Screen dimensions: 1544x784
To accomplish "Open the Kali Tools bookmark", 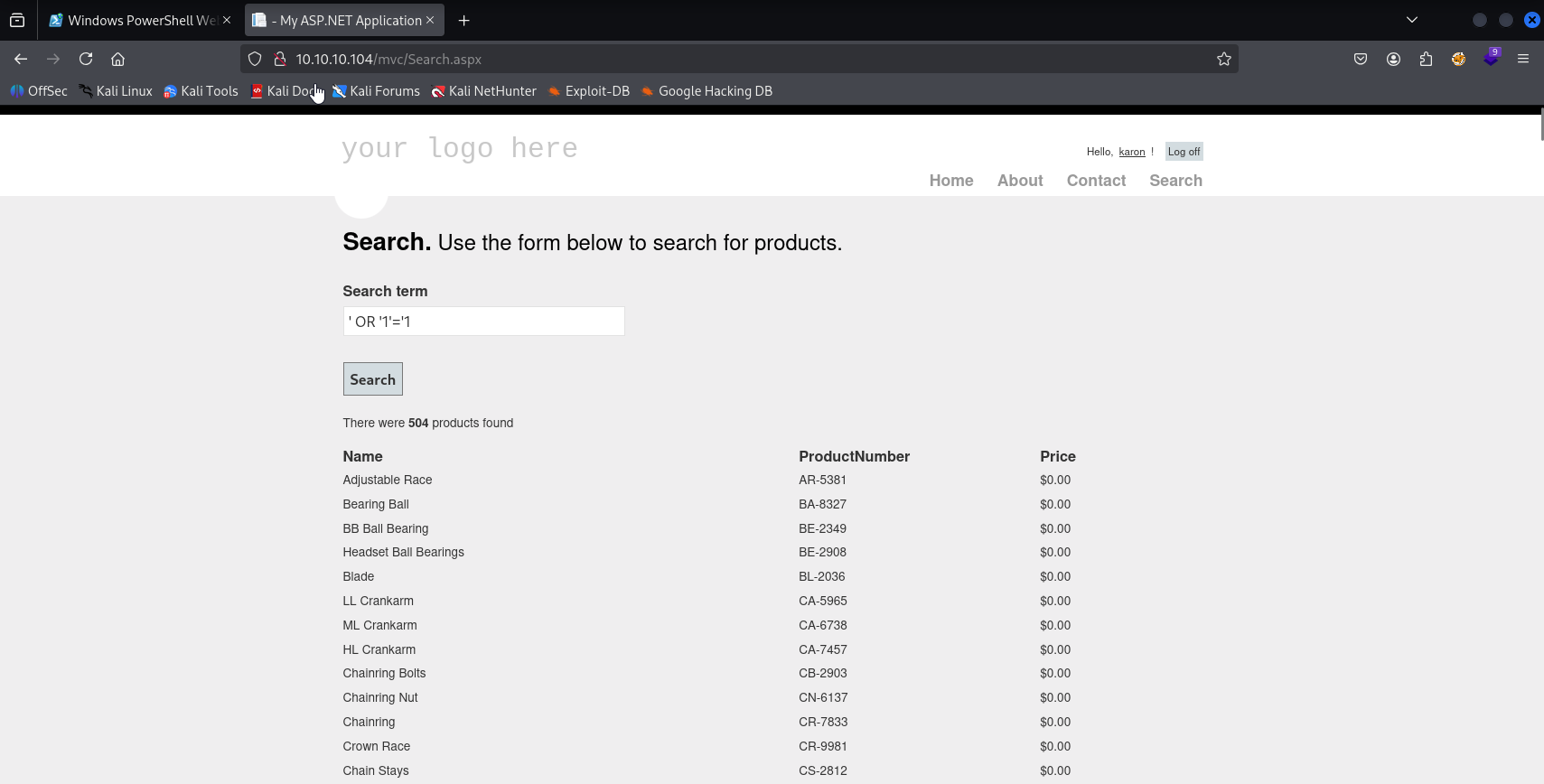I will click(201, 91).
